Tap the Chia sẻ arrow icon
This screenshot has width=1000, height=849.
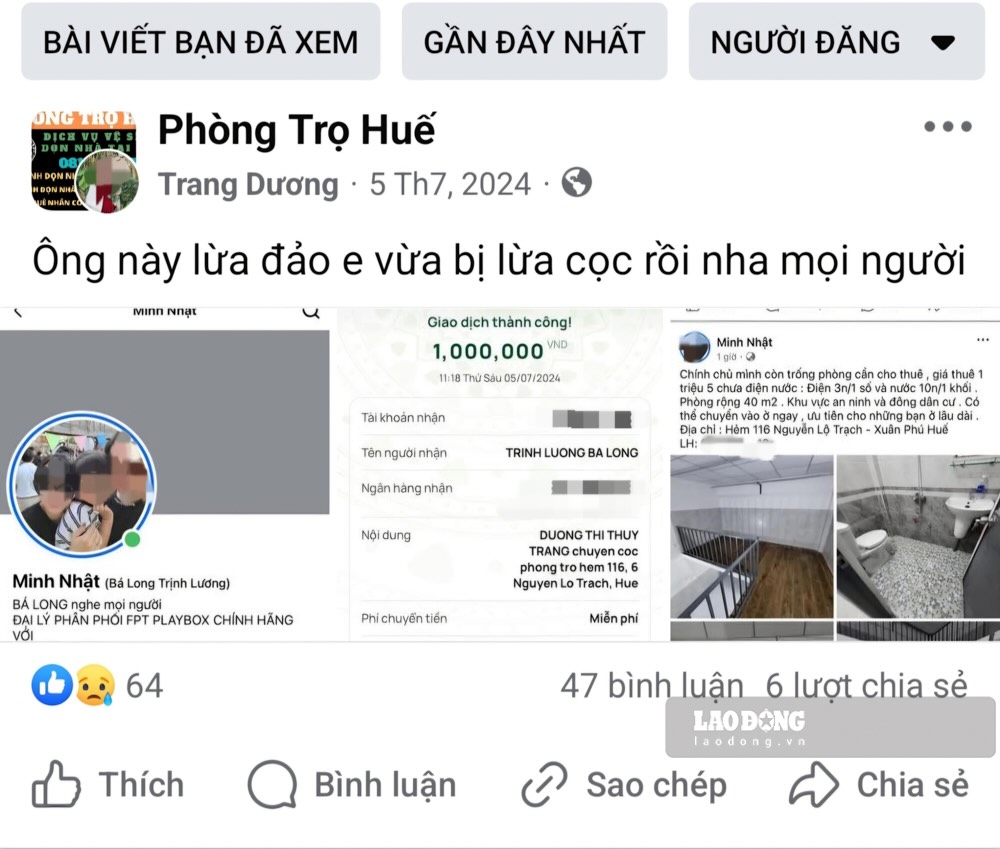(x=814, y=784)
